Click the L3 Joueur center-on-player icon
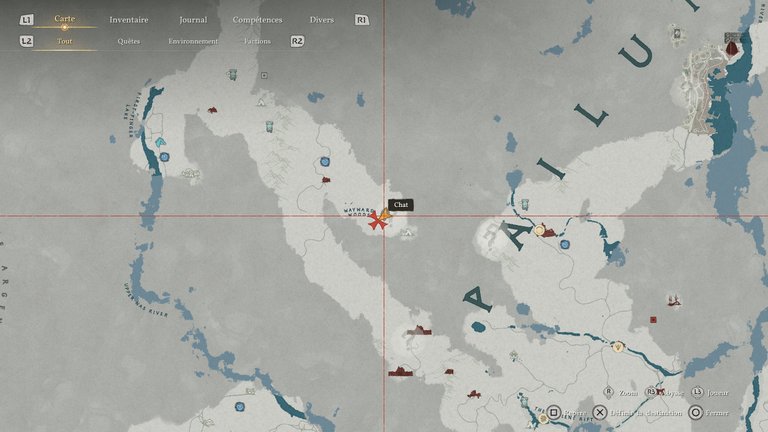Image resolution: width=768 pixels, height=432 pixels. 697,393
